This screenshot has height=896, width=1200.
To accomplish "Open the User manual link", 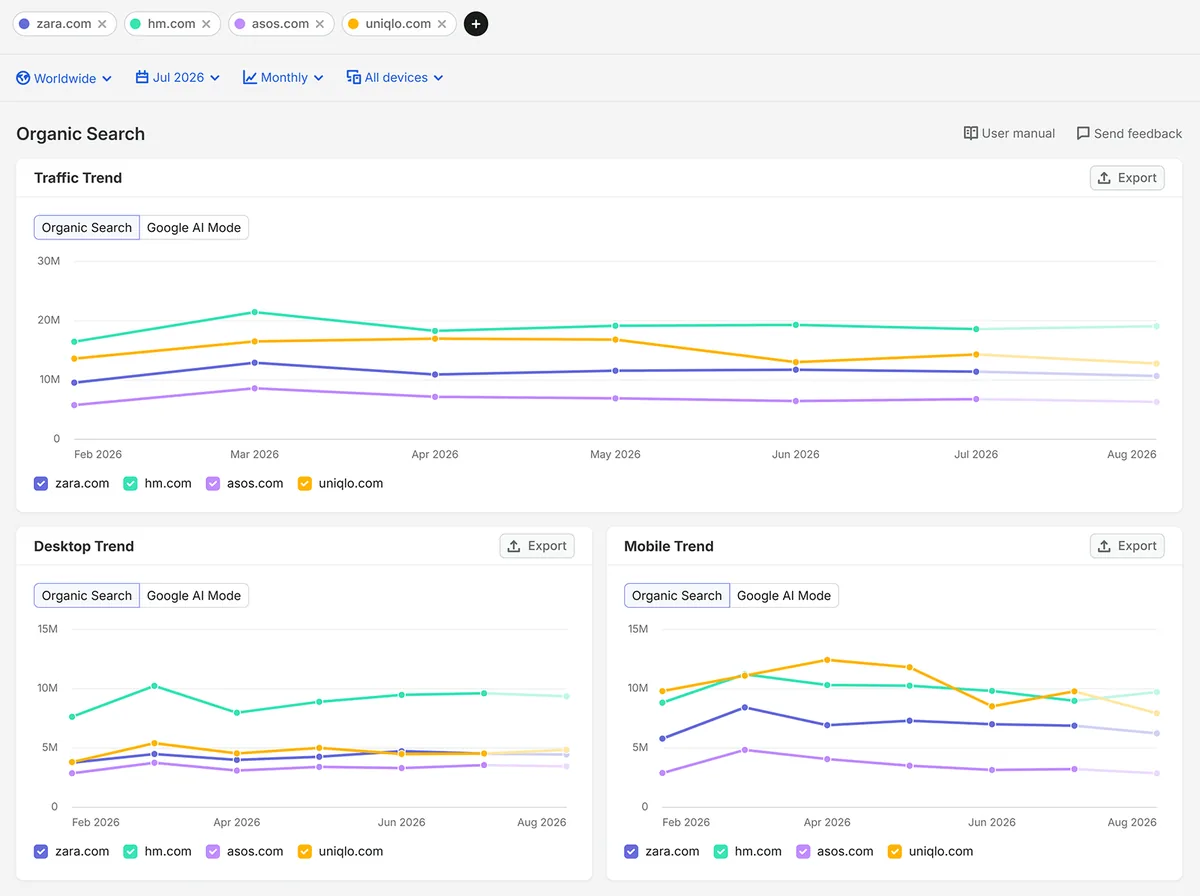I will (x=1009, y=133).
